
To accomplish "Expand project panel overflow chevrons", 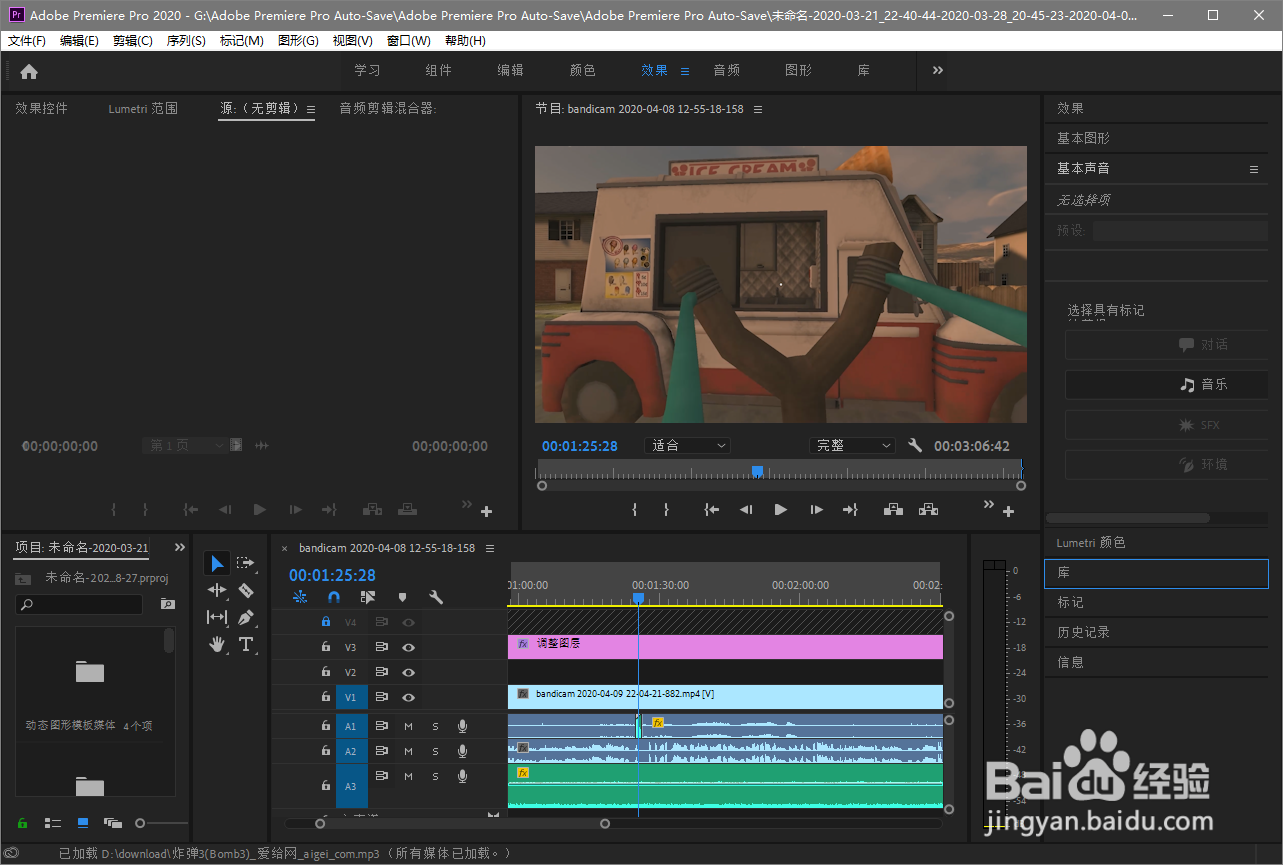I will click(x=180, y=547).
